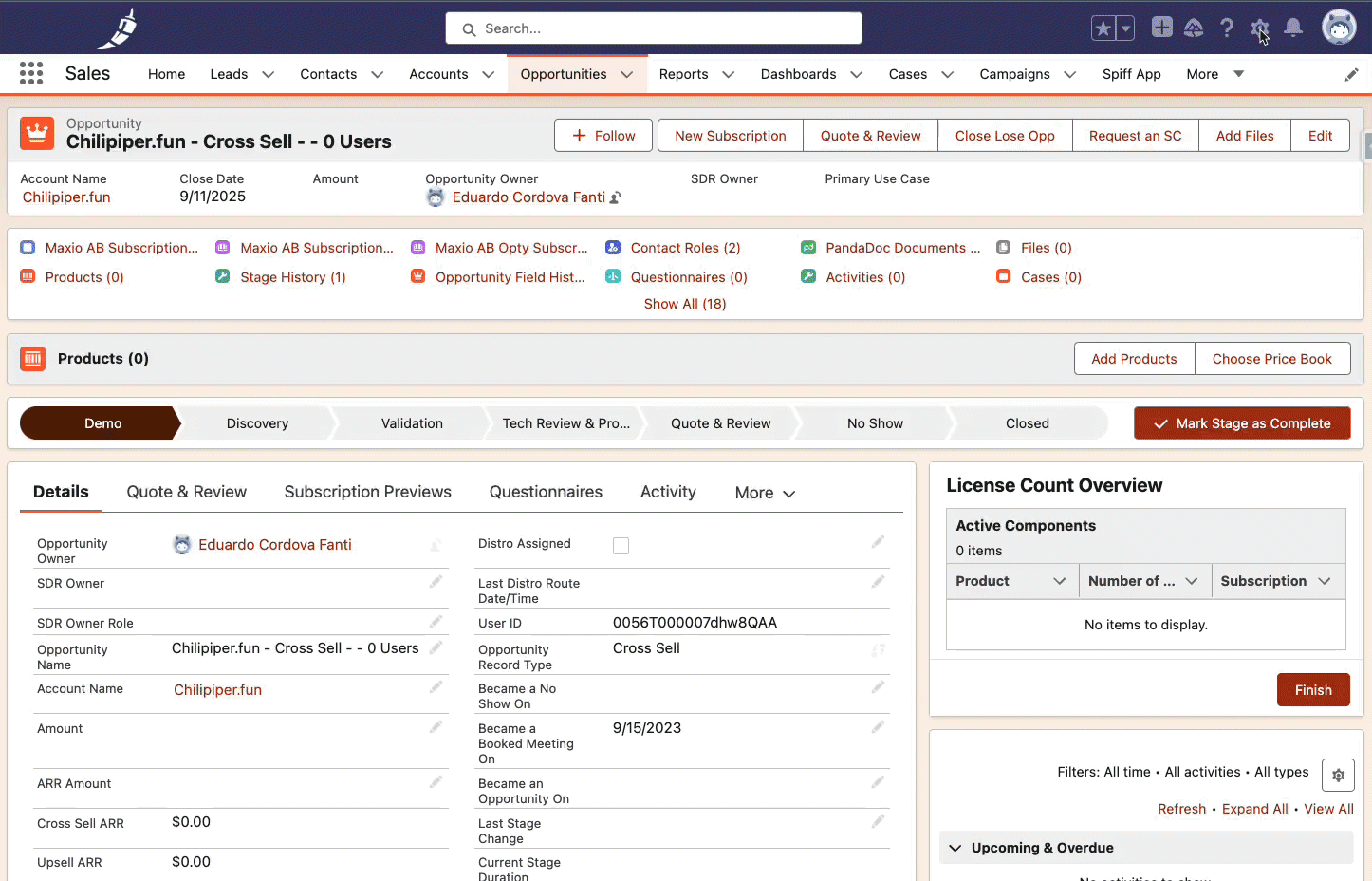Edit Became a Booked Meeting On pencil

pyautogui.click(x=878, y=727)
